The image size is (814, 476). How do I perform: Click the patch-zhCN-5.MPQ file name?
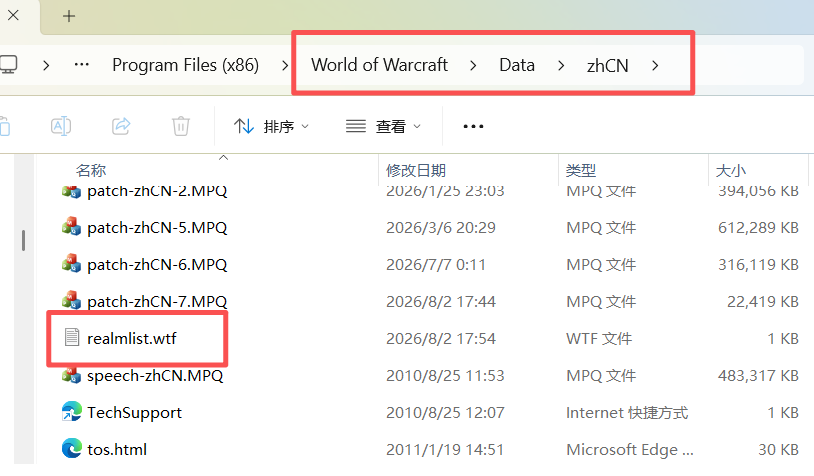[157, 228]
